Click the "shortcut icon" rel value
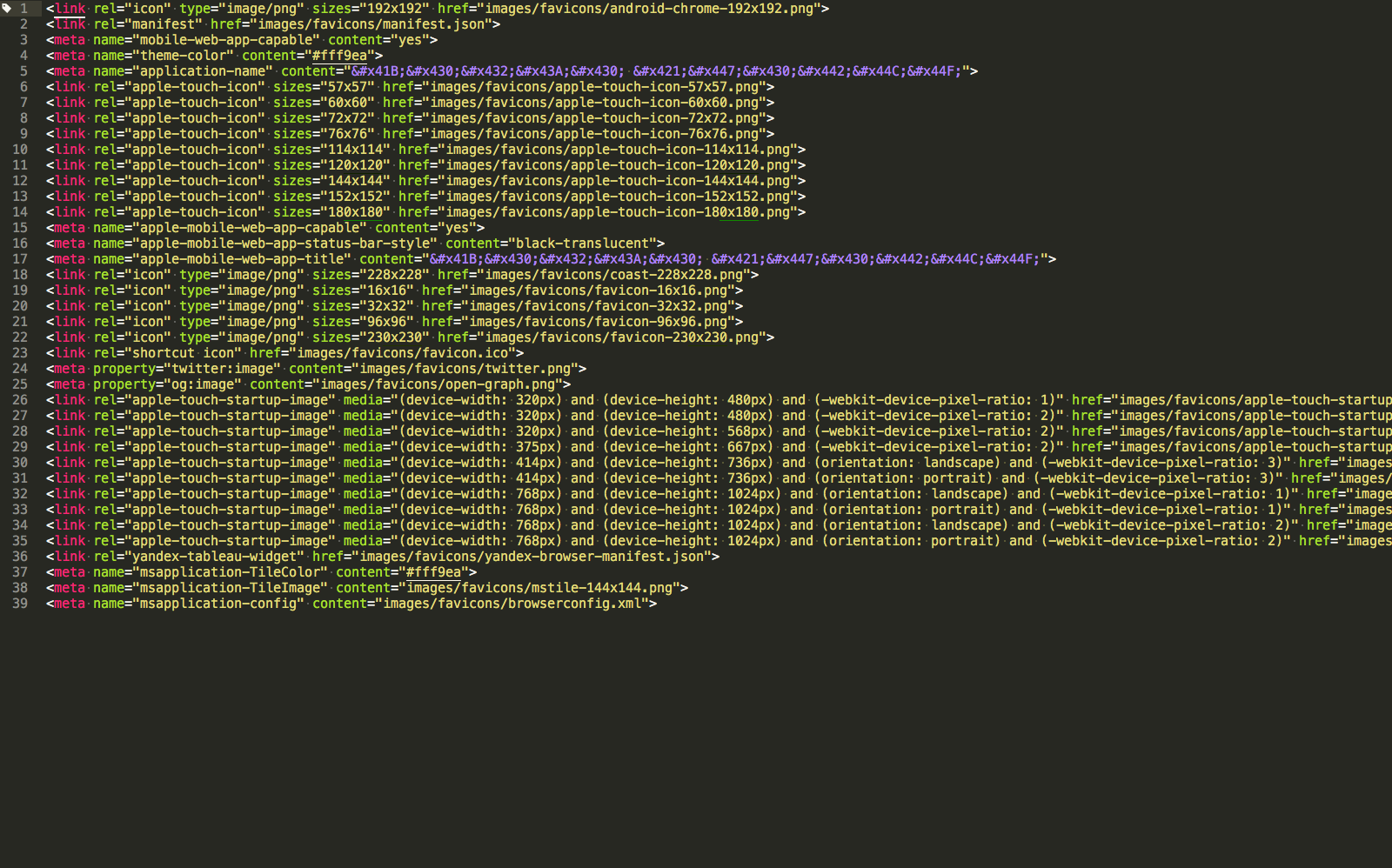The image size is (1392, 868). (184, 353)
